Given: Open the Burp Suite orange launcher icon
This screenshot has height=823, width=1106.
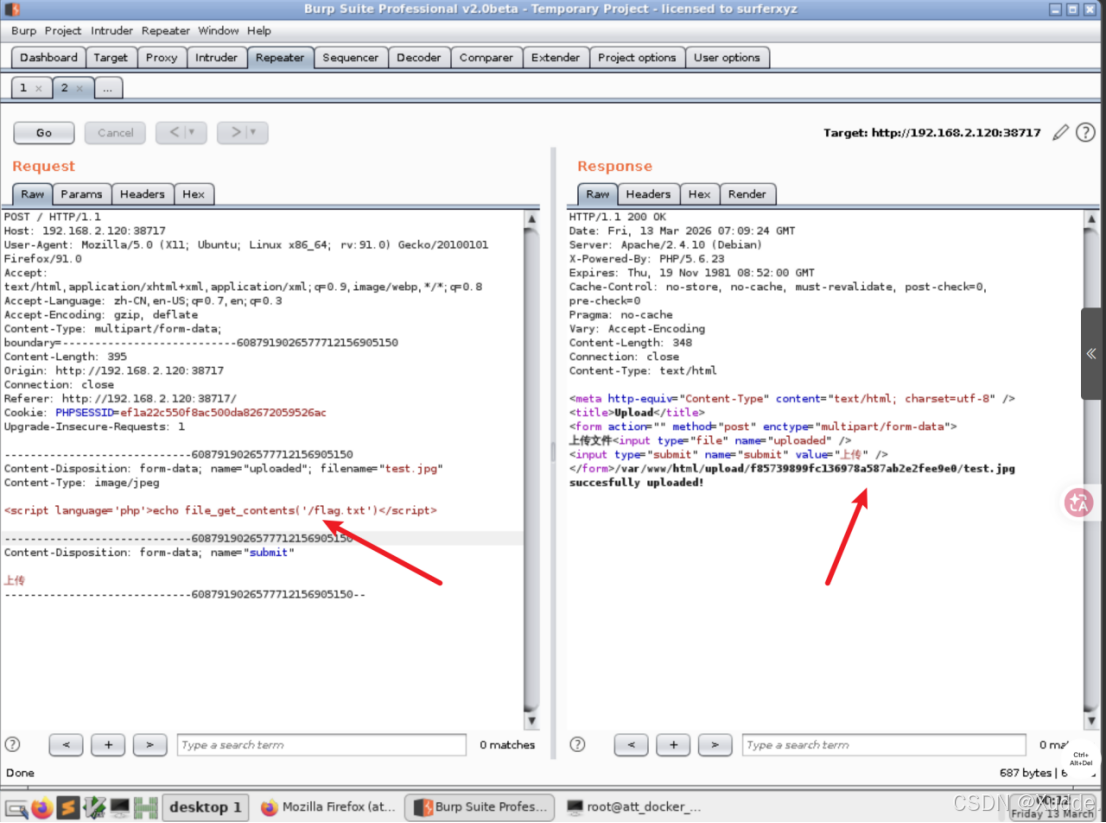Looking at the screenshot, I should pyautogui.click(x=68, y=807).
